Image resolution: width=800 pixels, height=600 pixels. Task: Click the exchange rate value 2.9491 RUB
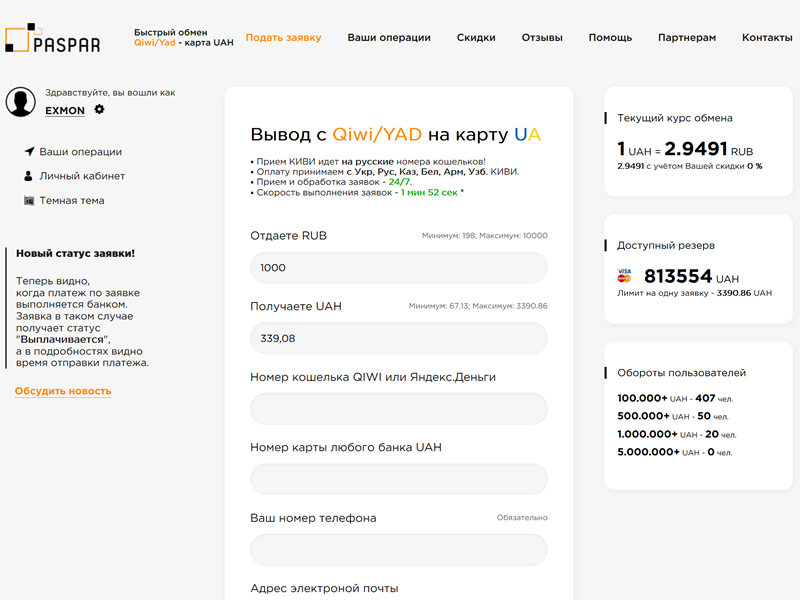tap(709, 148)
